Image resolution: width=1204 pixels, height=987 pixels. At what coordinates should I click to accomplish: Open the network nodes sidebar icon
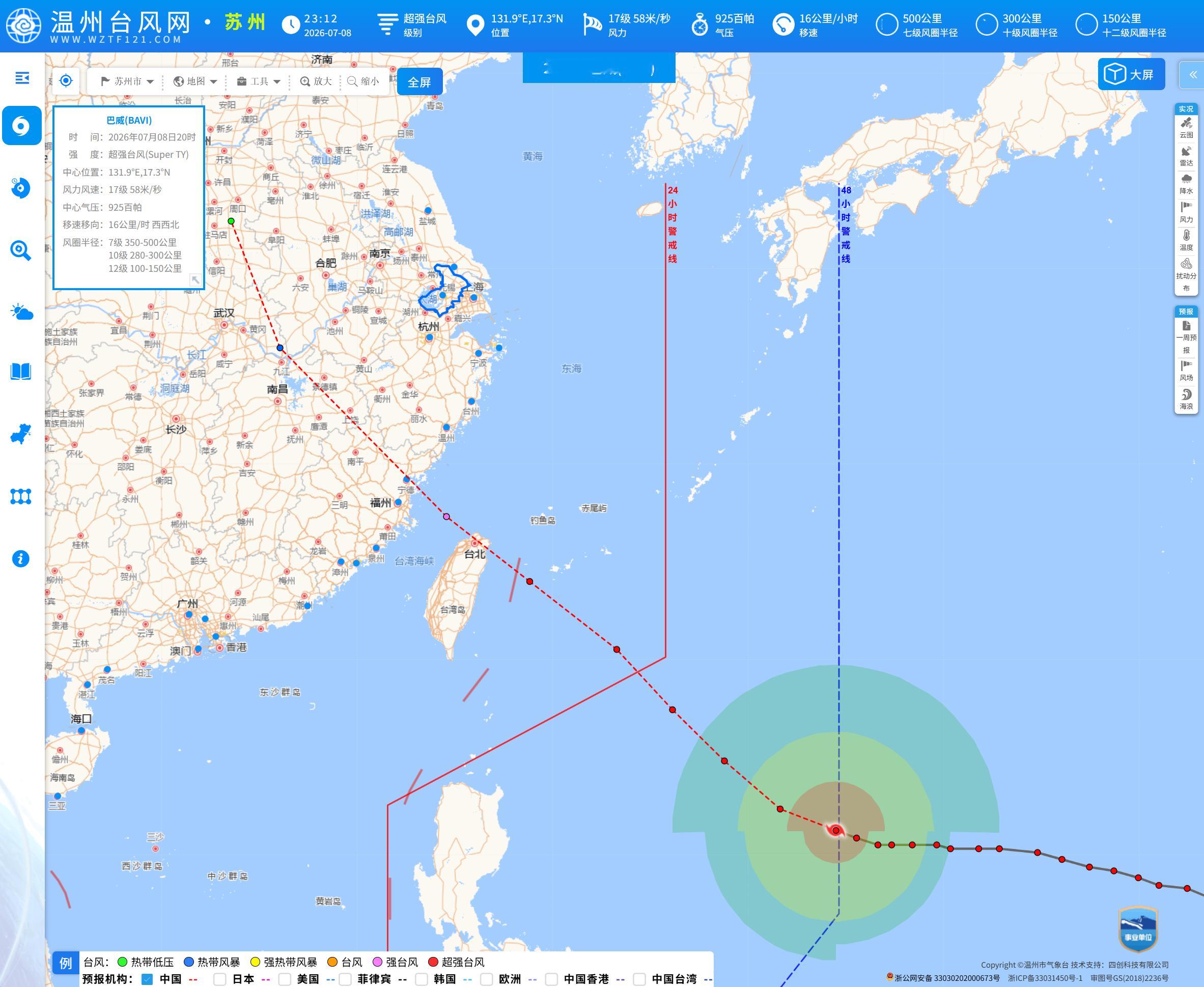21,496
